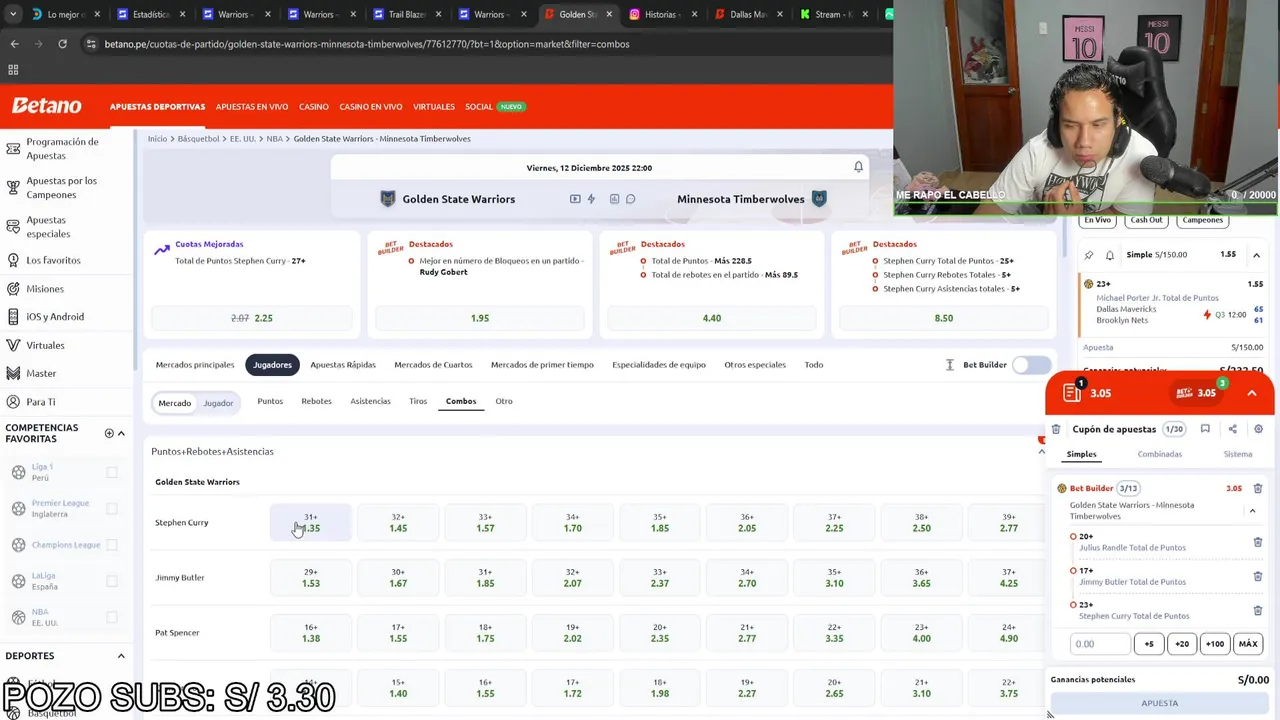
Task: Collapse the red betslip header chevron
Action: (1252, 393)
